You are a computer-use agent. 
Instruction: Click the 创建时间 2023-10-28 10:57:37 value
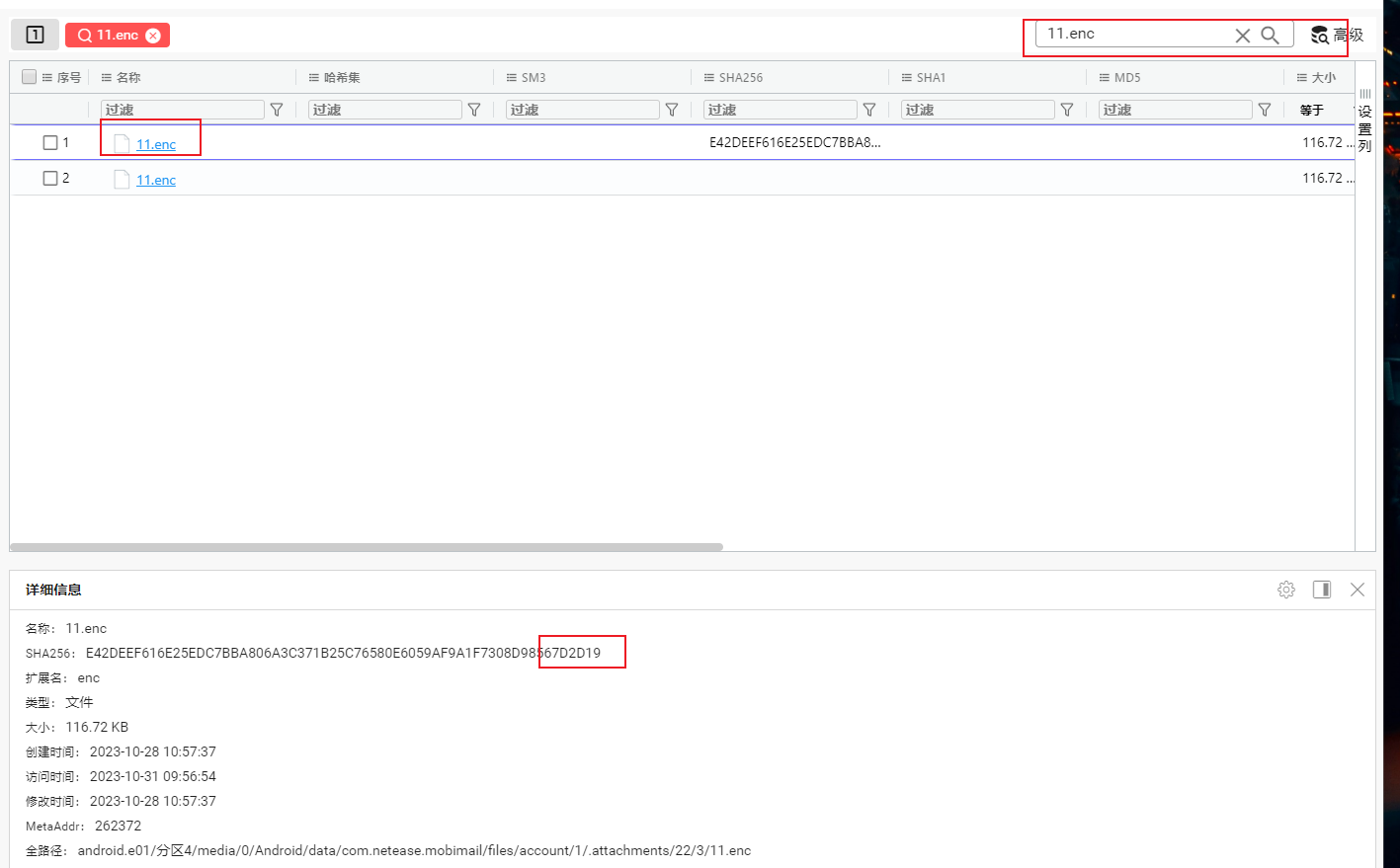point(153,751)
